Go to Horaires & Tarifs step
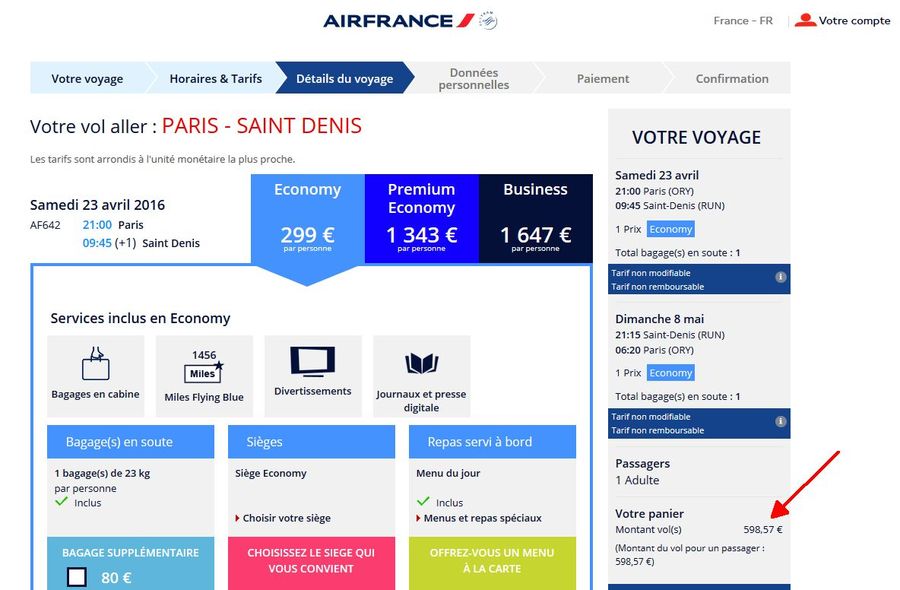The image size is (900, 590). coord(215,78)
